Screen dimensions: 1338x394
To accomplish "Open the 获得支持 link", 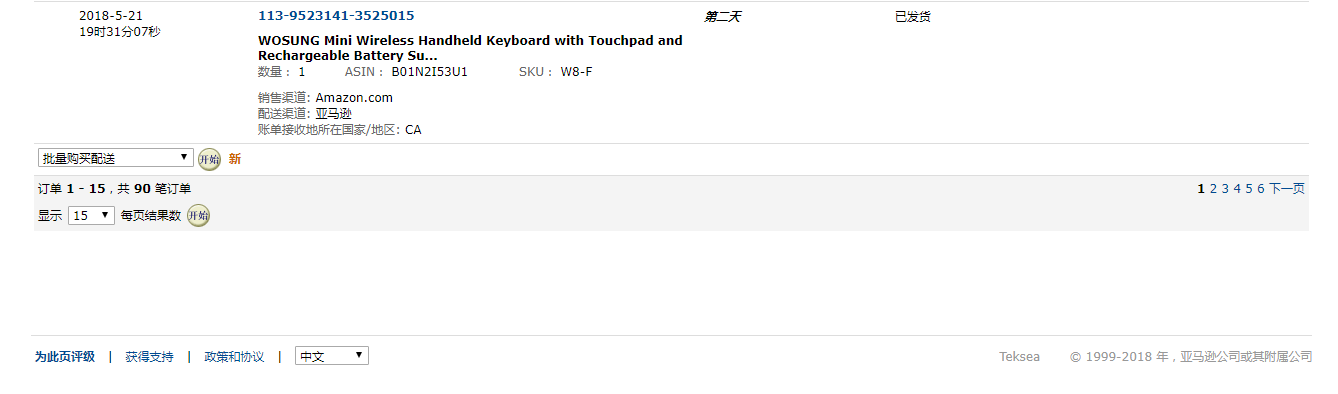I will click(149, 356).
